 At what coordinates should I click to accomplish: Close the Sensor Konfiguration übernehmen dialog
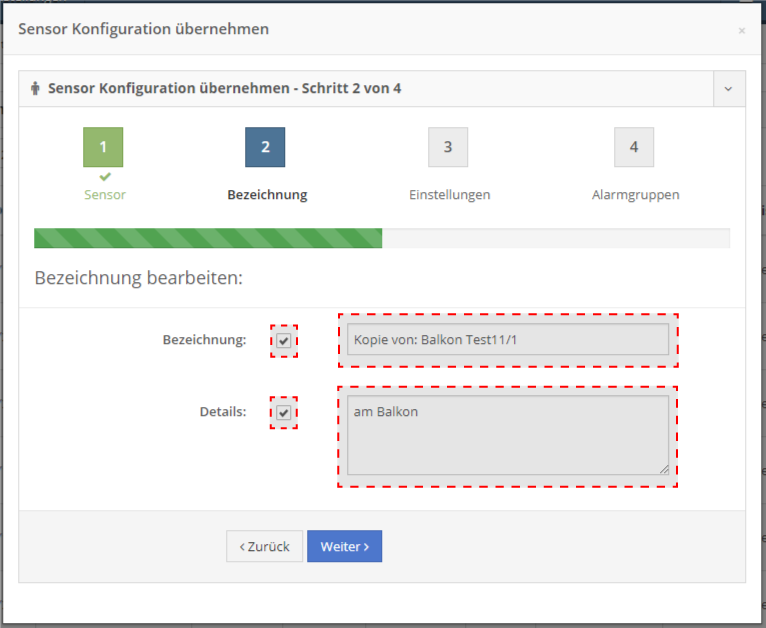click(x=742, y=31)
